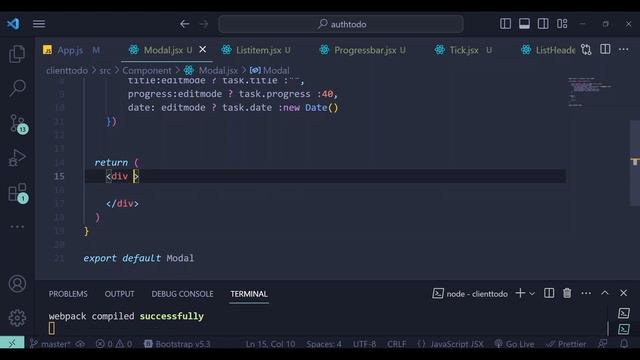Open a remote window from status bar
640x360 pixels.
(12, 344)
